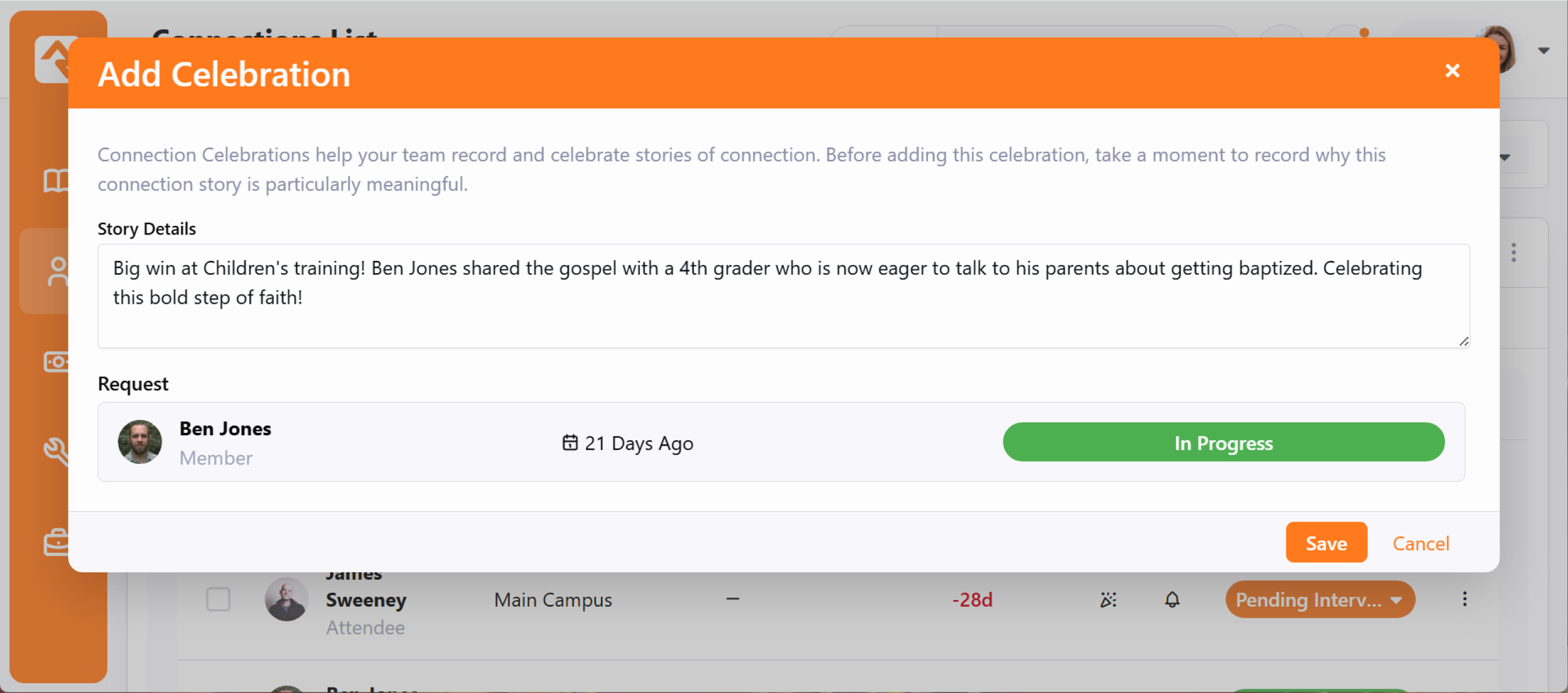Open the people connections sidebar icon
The width and height of the screenshot is (1568, 693).
(56, 272)
